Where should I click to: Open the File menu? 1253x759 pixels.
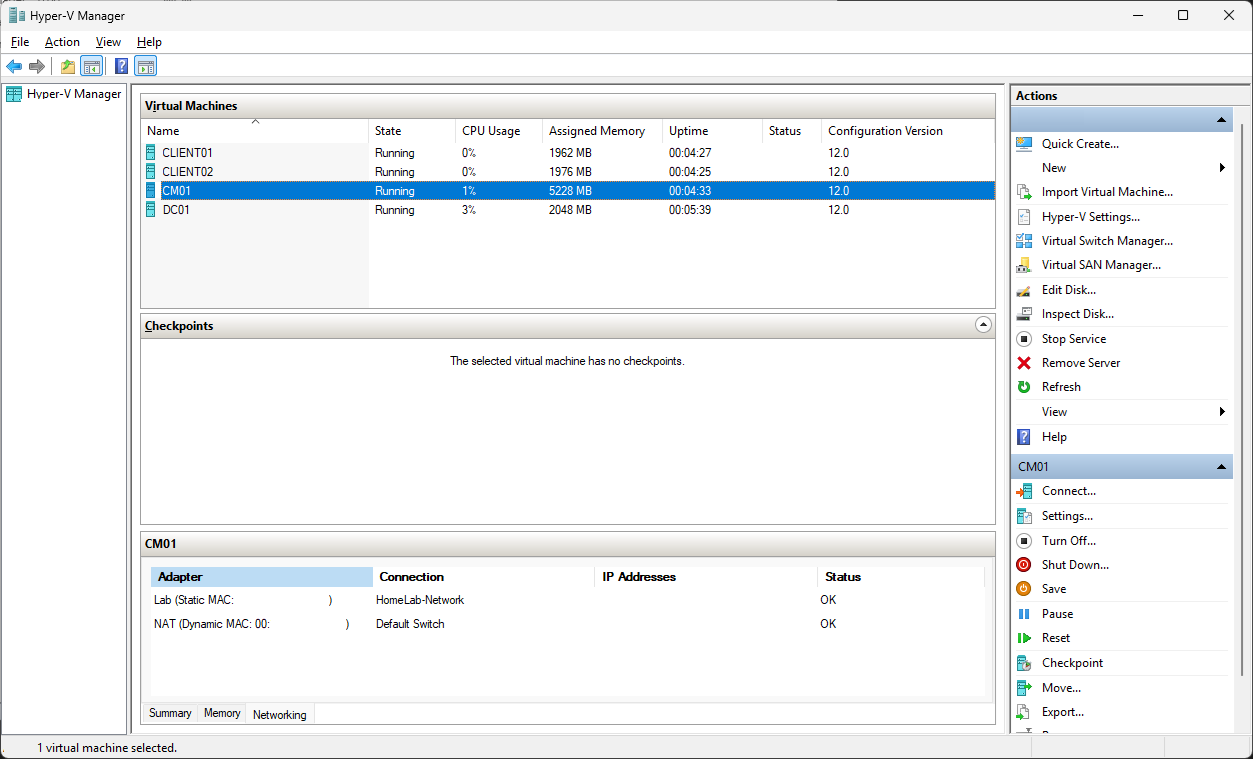[20, 42]
